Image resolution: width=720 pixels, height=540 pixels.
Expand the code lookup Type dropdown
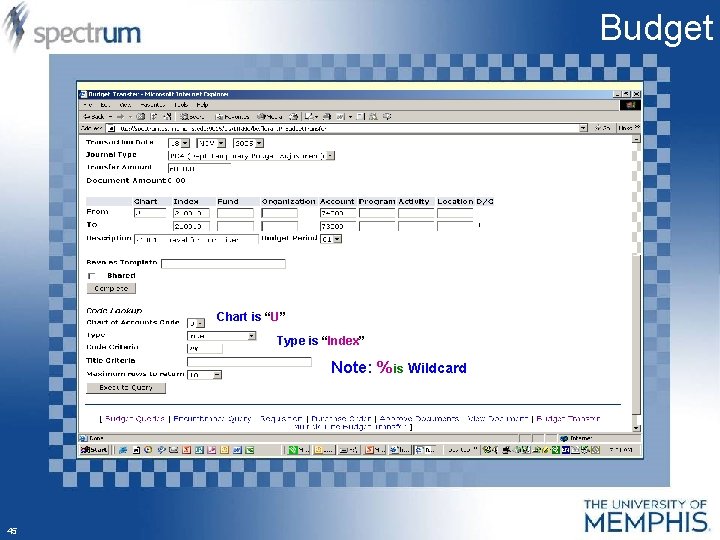252,336
